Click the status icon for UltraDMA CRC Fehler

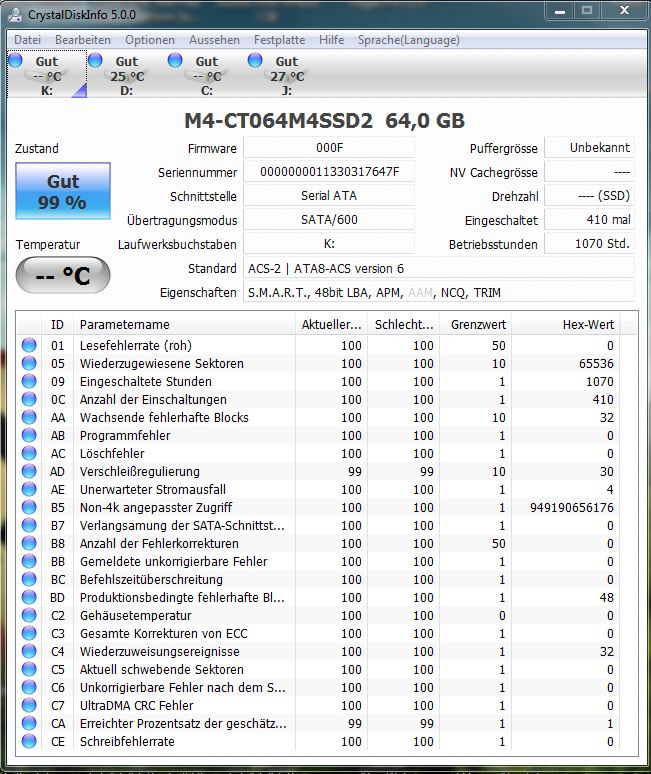pos(29,705)
